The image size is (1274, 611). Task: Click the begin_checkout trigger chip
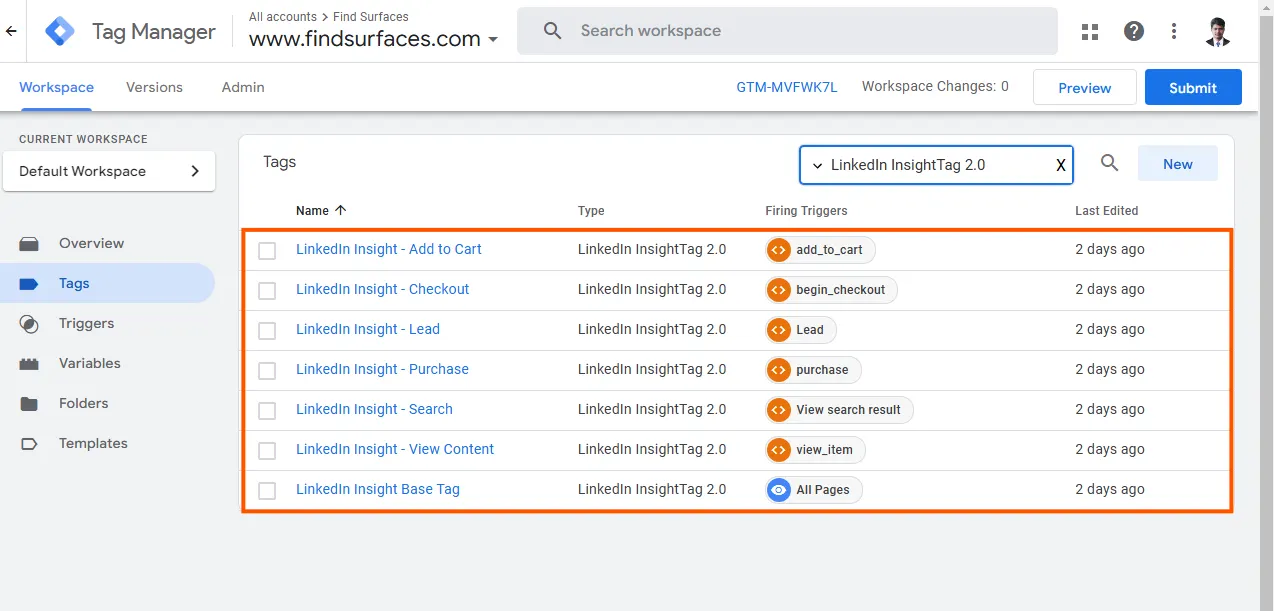pyautogui.click(x=832, y=289)
